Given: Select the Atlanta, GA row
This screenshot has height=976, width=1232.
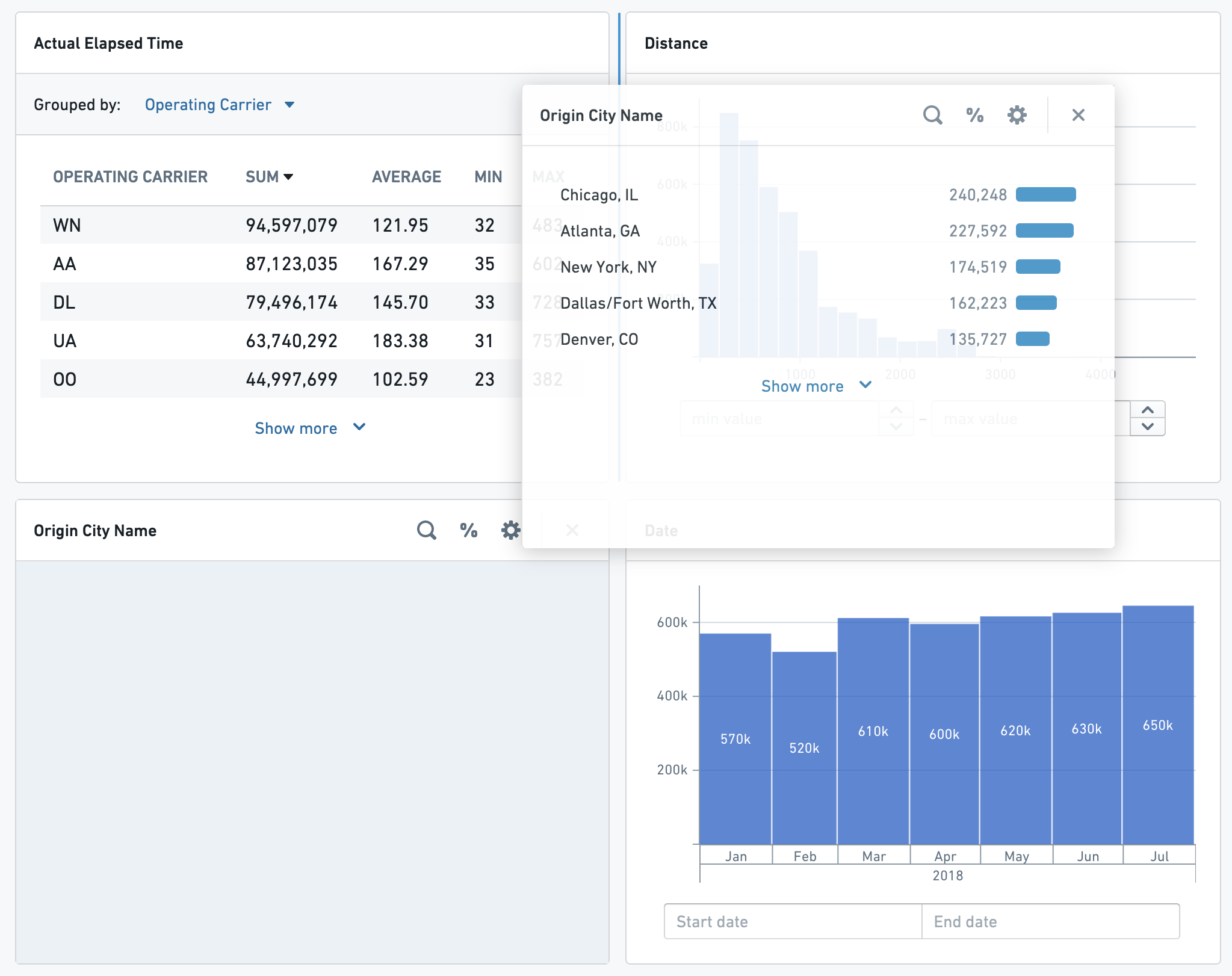Looking at the screenshot, I should tap(818, 230).
